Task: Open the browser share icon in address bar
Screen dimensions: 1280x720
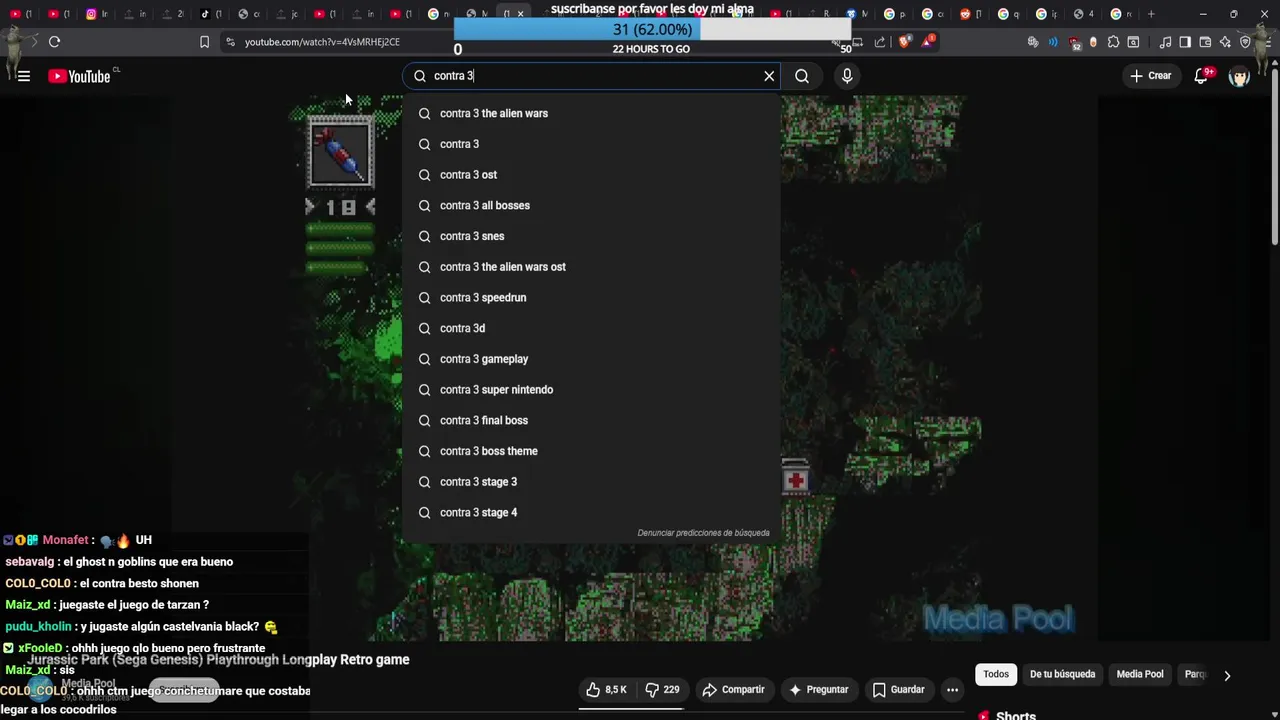Action: click(880, 42)
